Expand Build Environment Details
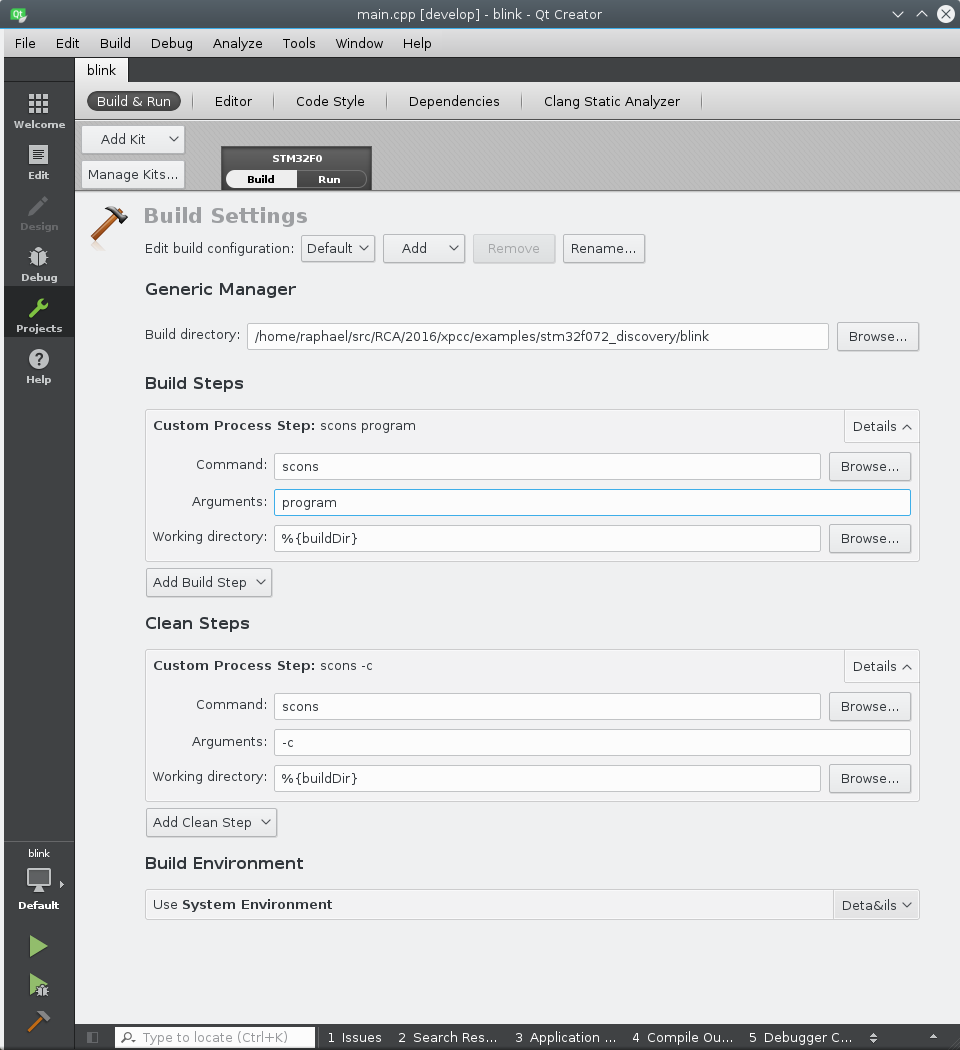Screen dimensions: 960x1050 click(876, 905)
